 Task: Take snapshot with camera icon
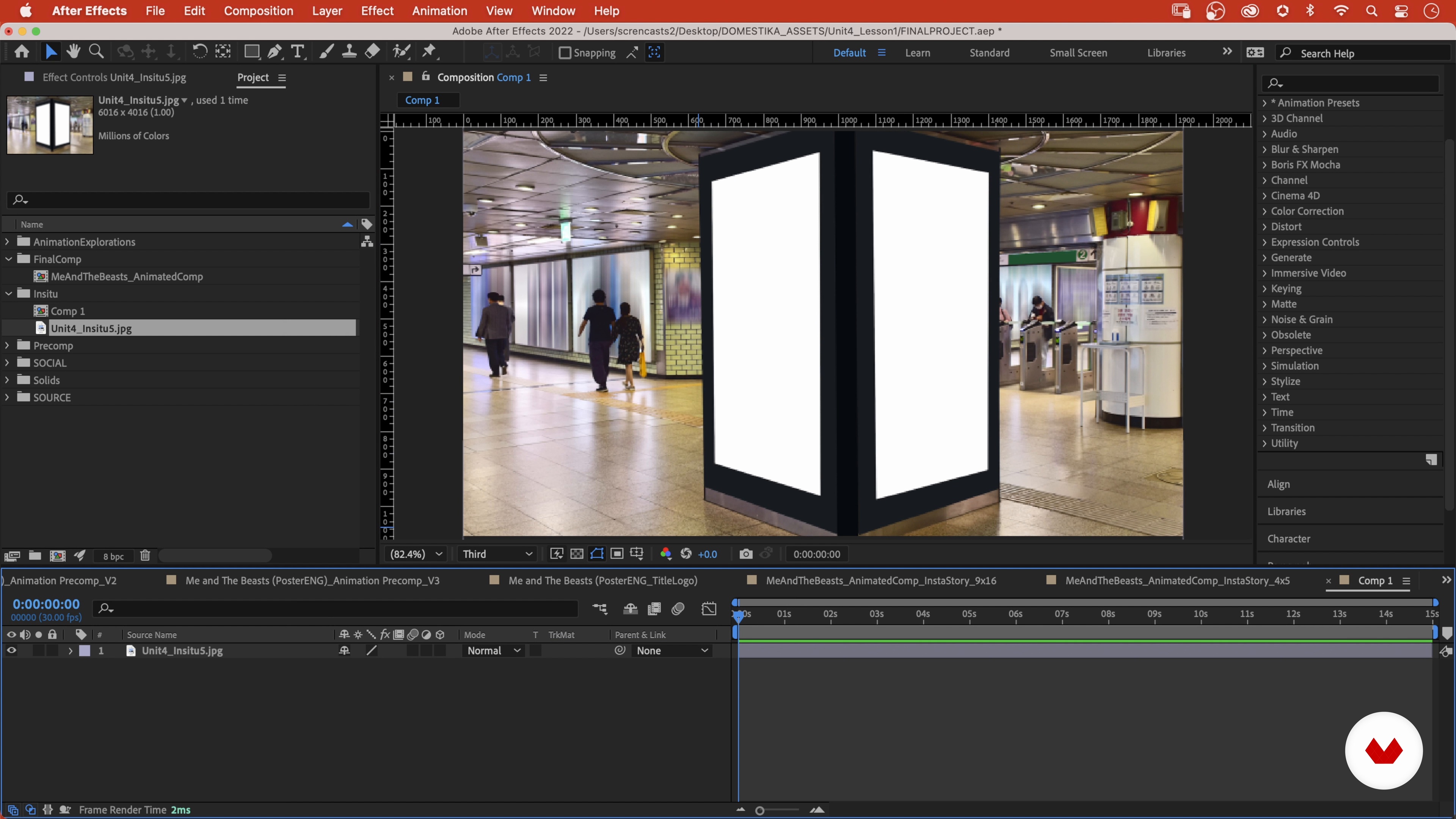click(x=746, y=554)
